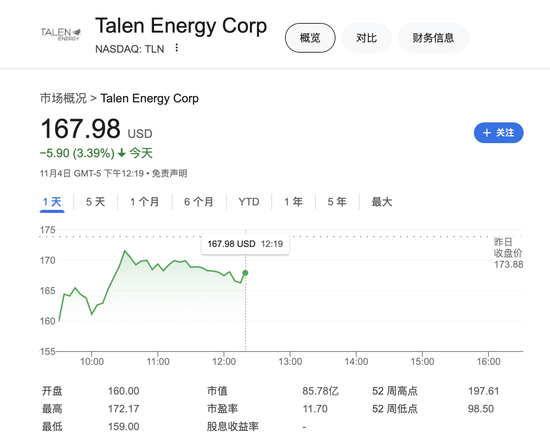
Task: Open the 免责声明 disclaimer link
Action: [169, 173]
